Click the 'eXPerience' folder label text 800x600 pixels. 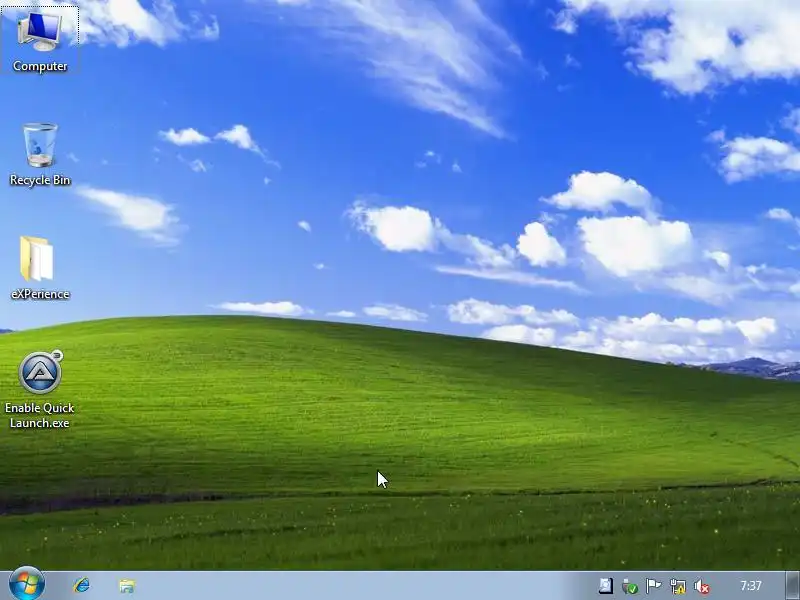pyautogui.click(x=40, y=294)
